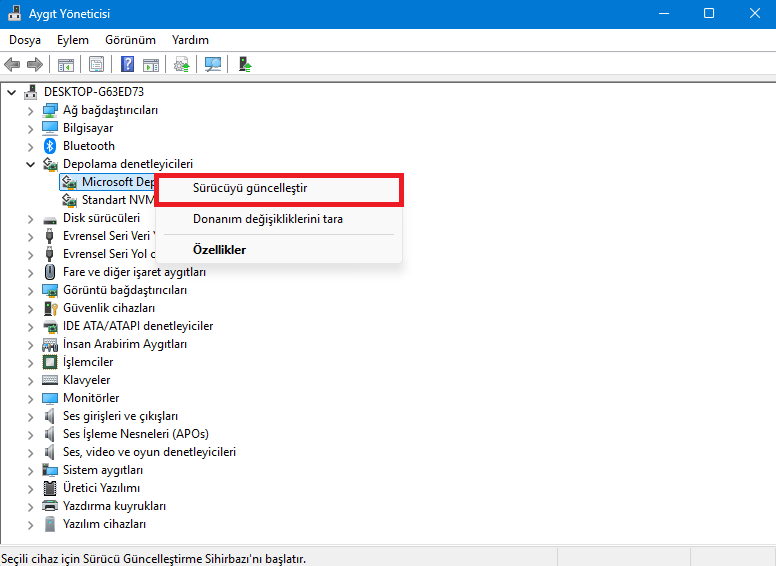Click the Aygıt Yöneticisi title bar icon
The height and width of the screenshot is (566, 776).
coord(14,13)
